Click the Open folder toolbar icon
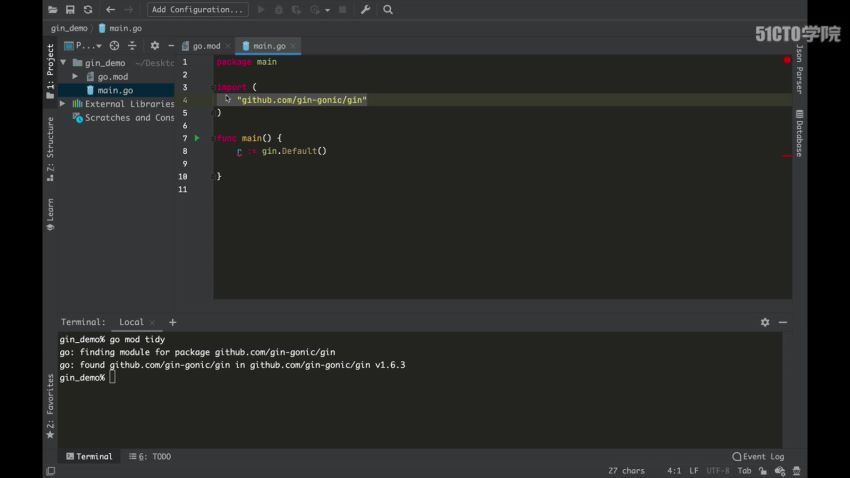This screenshot has width=850, height=478. [x=53, y=10]
